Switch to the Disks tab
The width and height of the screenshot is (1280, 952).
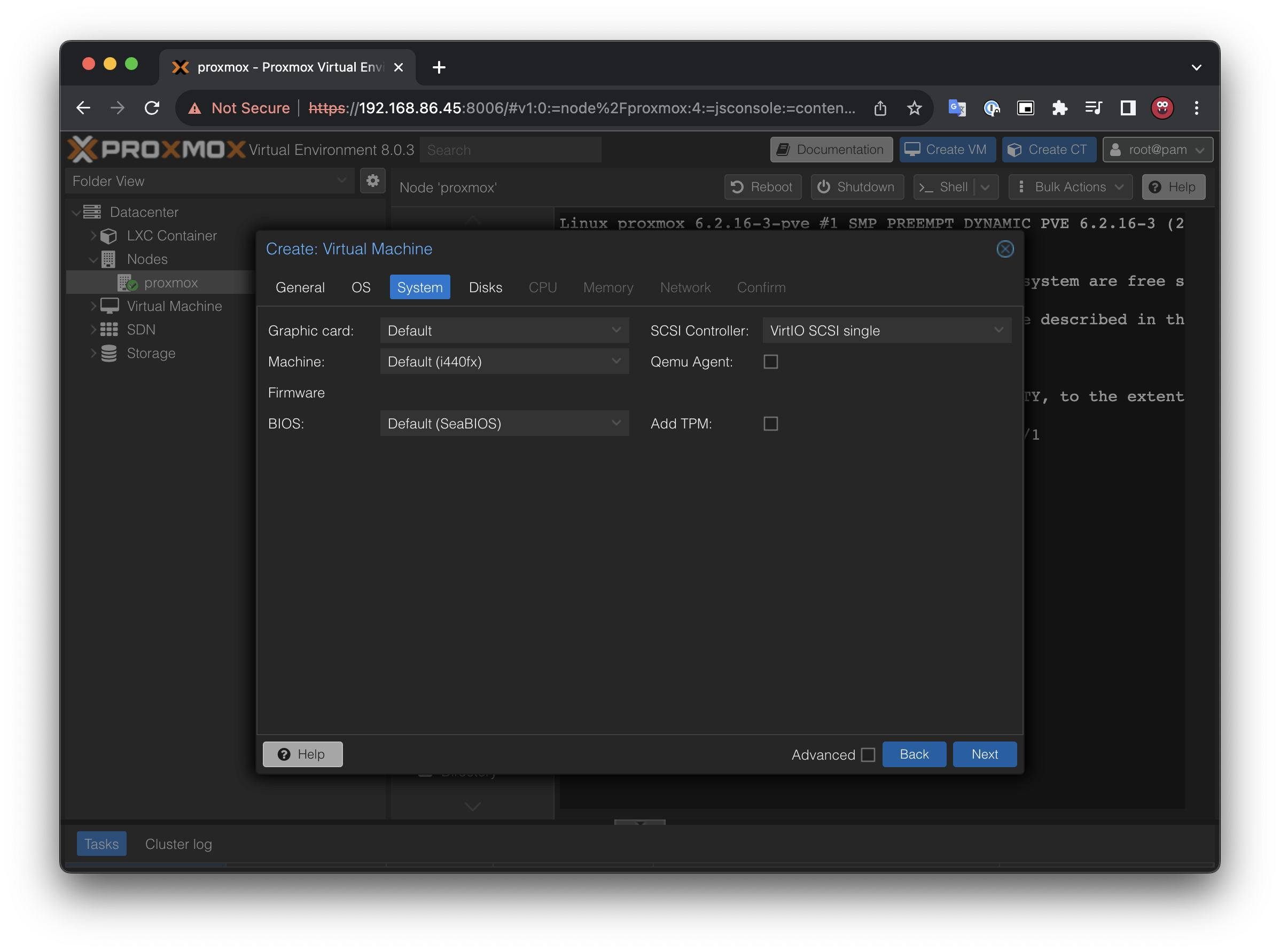click(x=485, y=287)
